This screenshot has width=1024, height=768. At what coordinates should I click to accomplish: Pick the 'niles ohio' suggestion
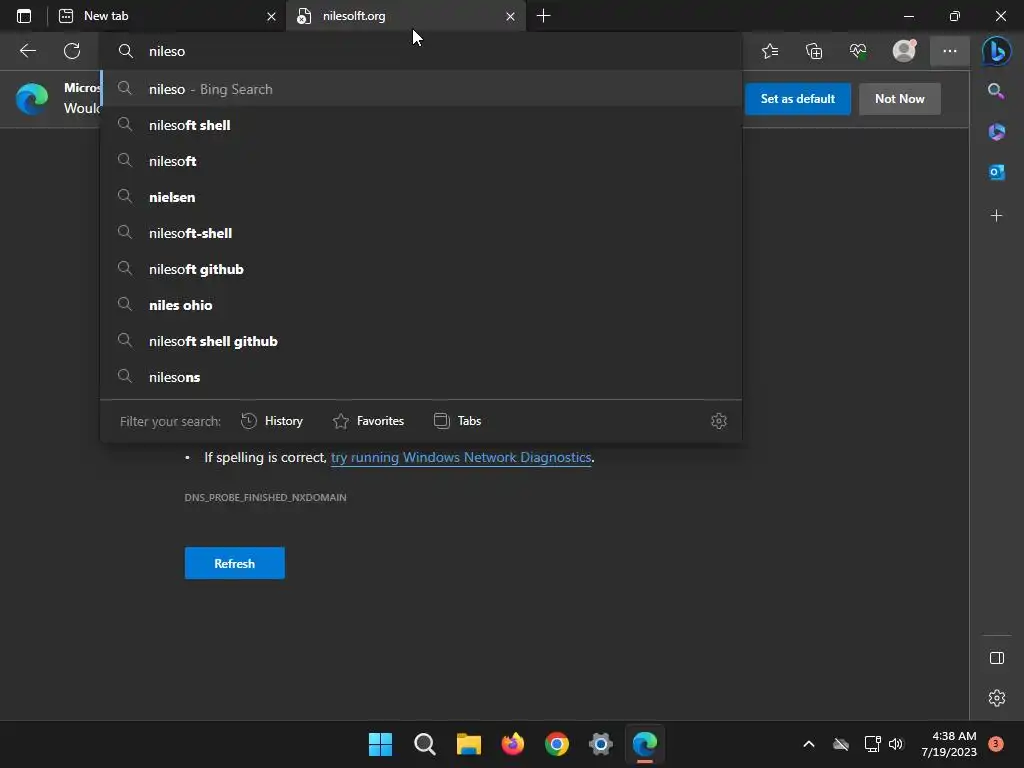421,305
